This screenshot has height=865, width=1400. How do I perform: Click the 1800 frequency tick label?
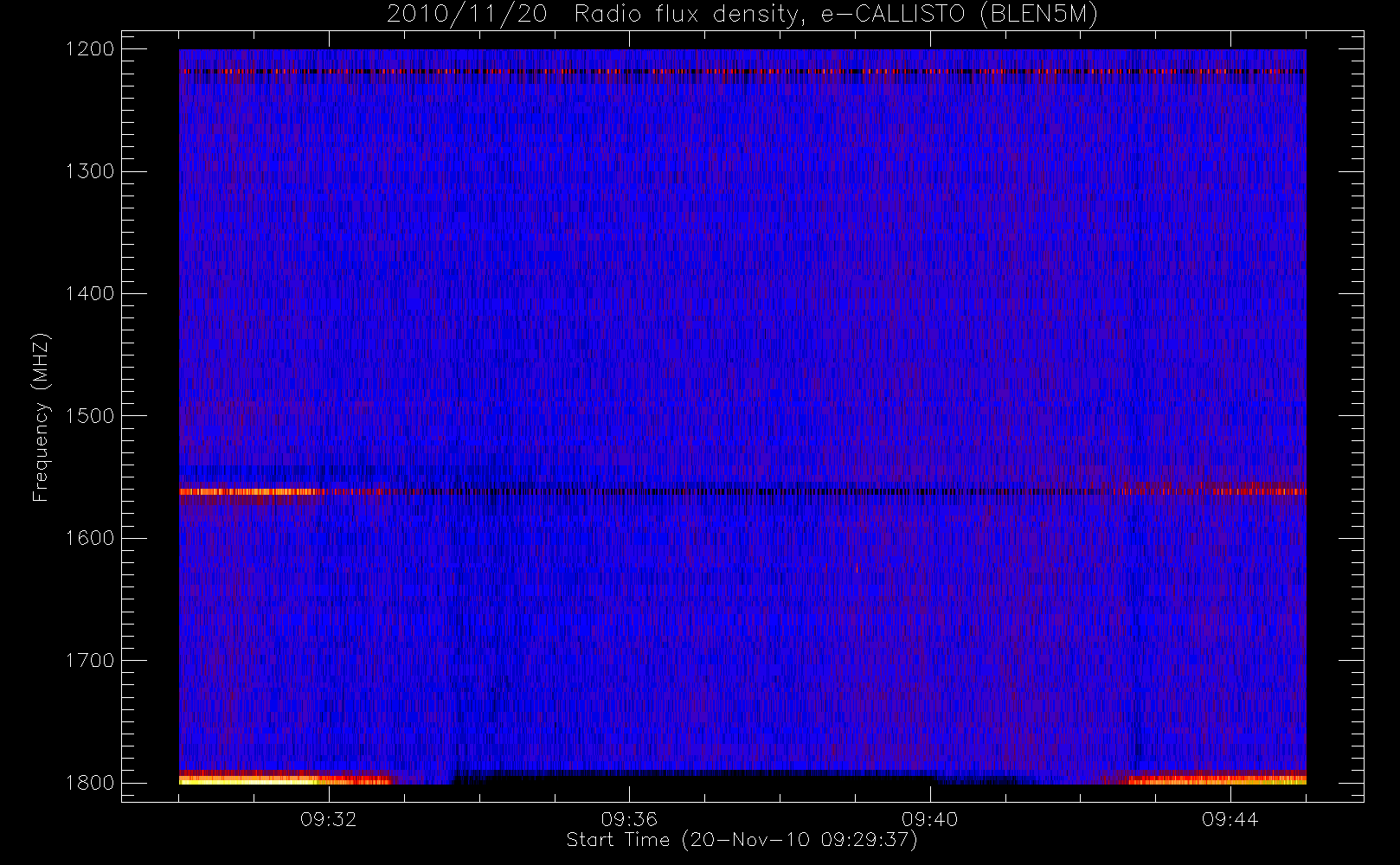(90, 783)
